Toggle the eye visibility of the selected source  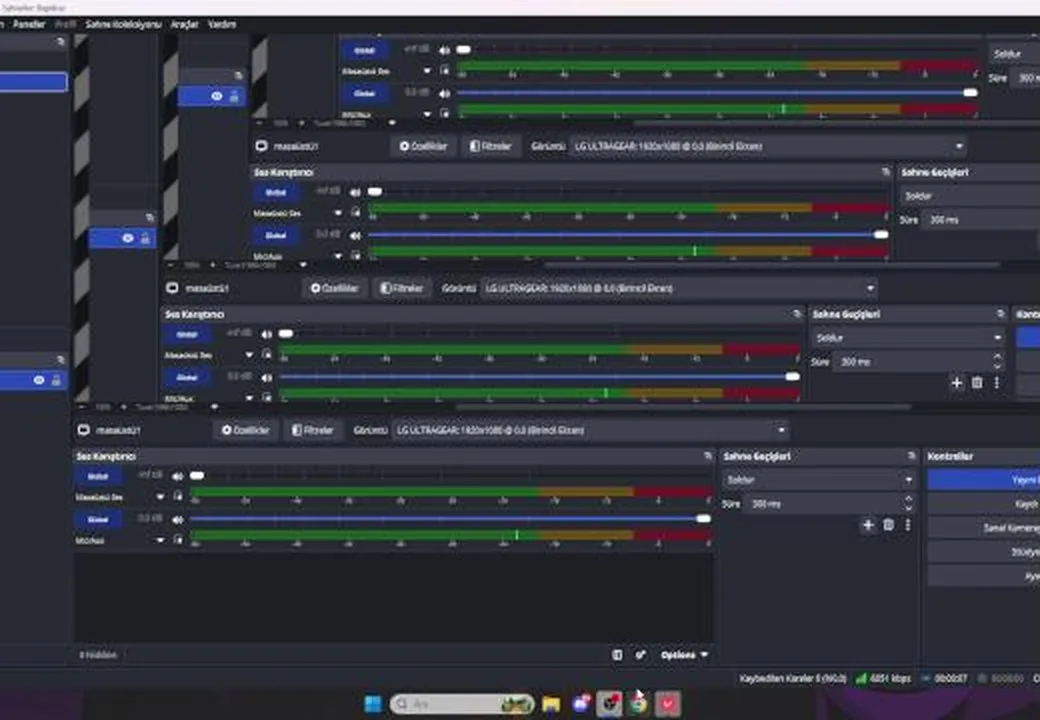[39, 380]
